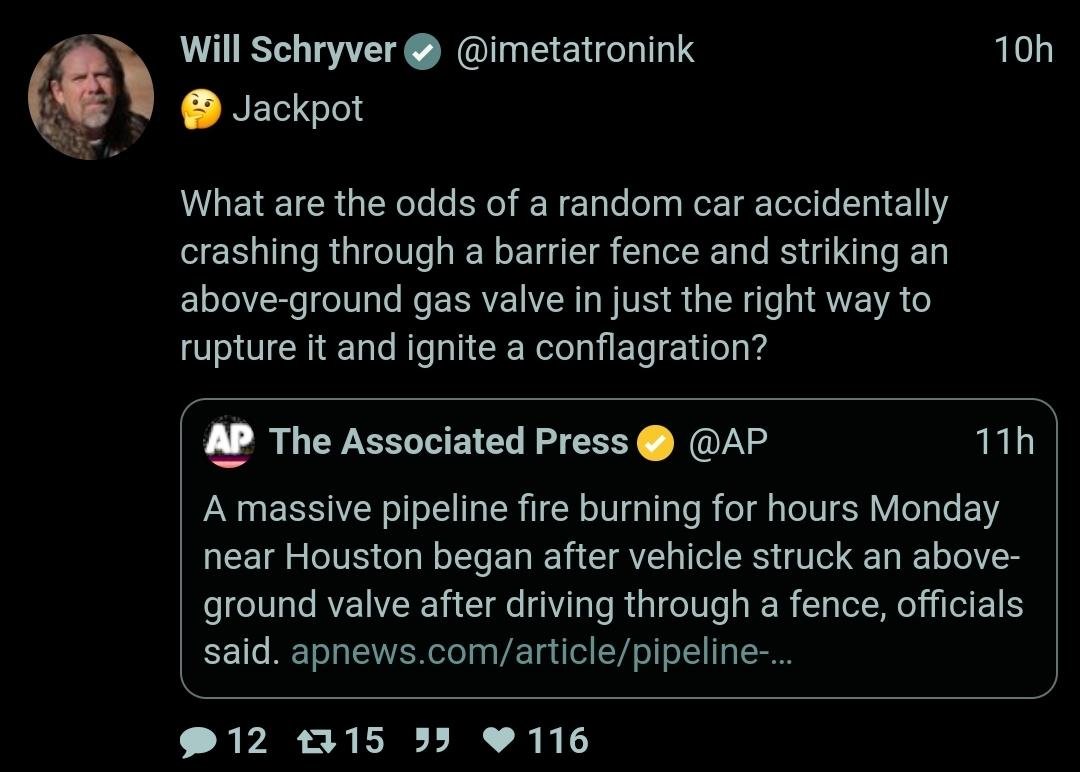Image resolution: width=1080 pixels, height=772 pixels.
Task: Open the quoted AP tweet text
Action: coord(610,557)
